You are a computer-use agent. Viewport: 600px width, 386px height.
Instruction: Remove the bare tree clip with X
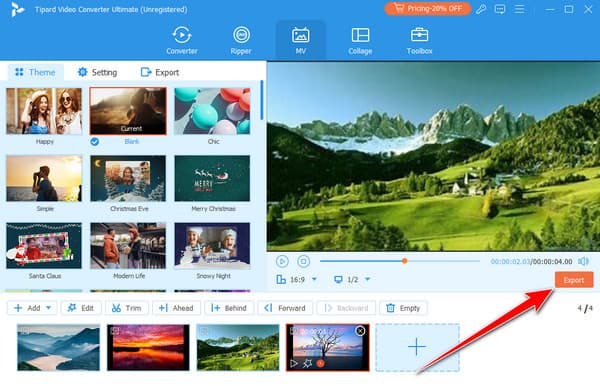pos(360,331)
